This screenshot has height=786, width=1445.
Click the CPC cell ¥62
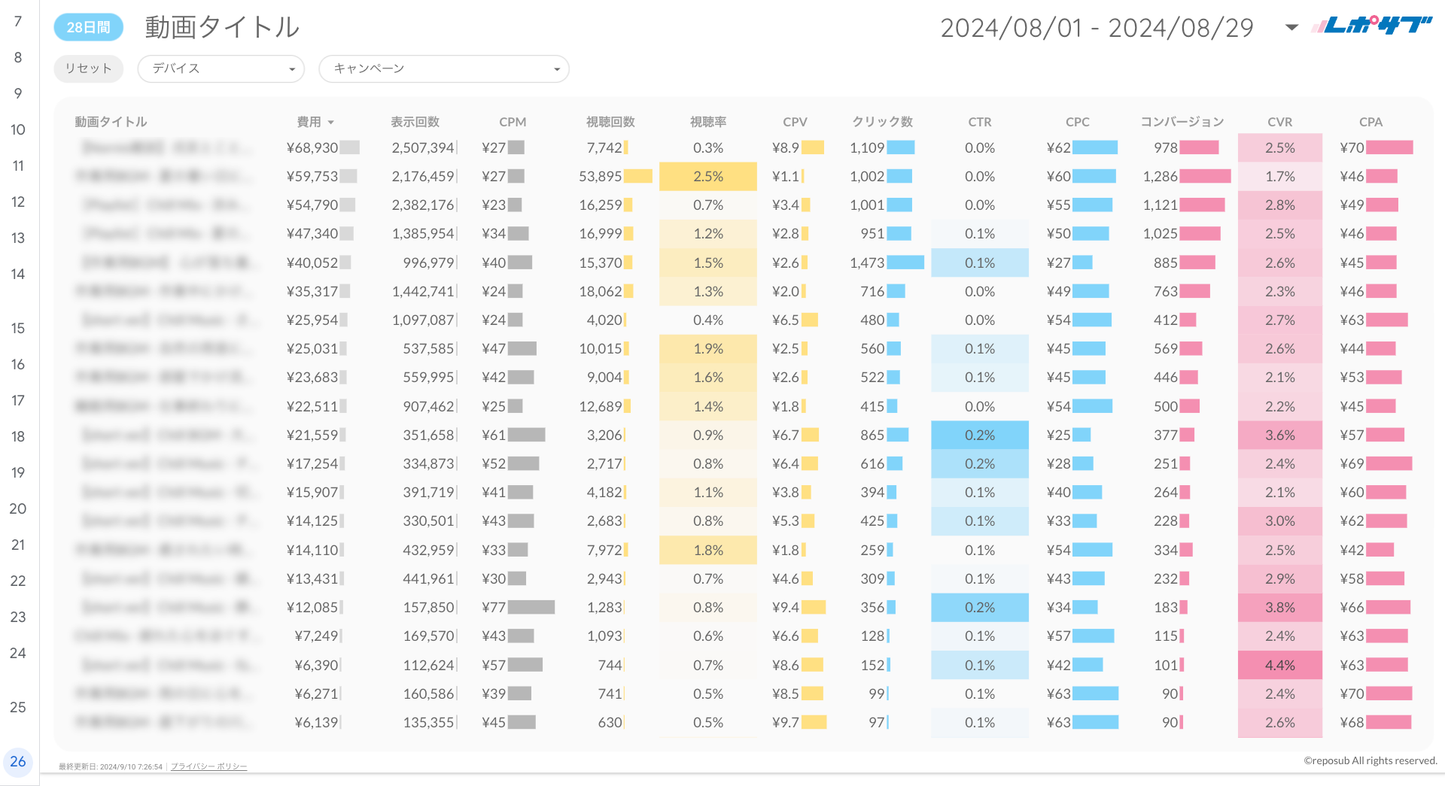tap(1059, 148)
